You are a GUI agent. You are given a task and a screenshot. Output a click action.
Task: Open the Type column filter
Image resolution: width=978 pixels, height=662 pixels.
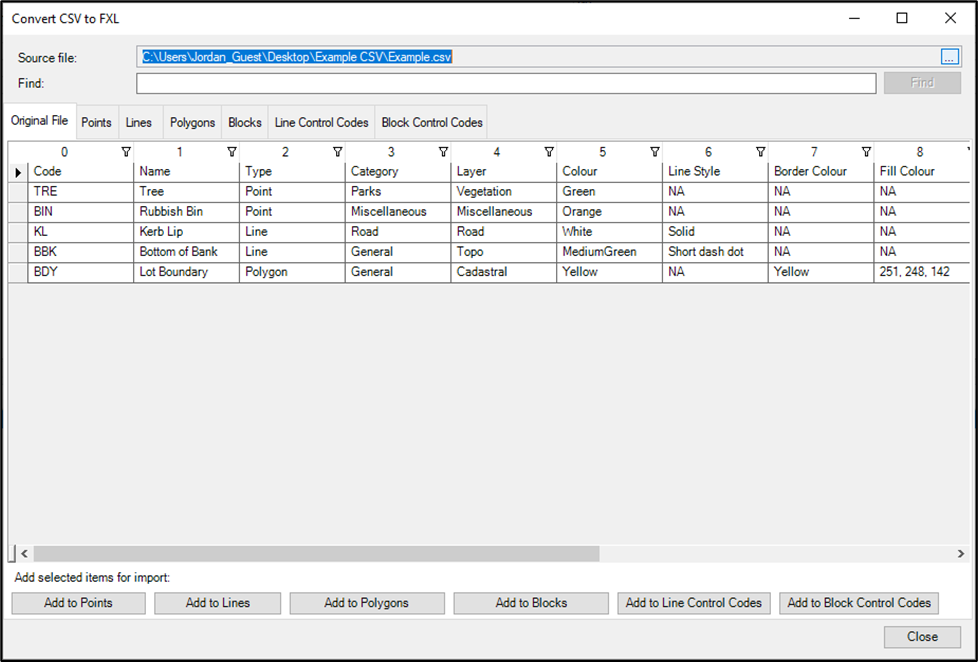(x=336, y=151)
